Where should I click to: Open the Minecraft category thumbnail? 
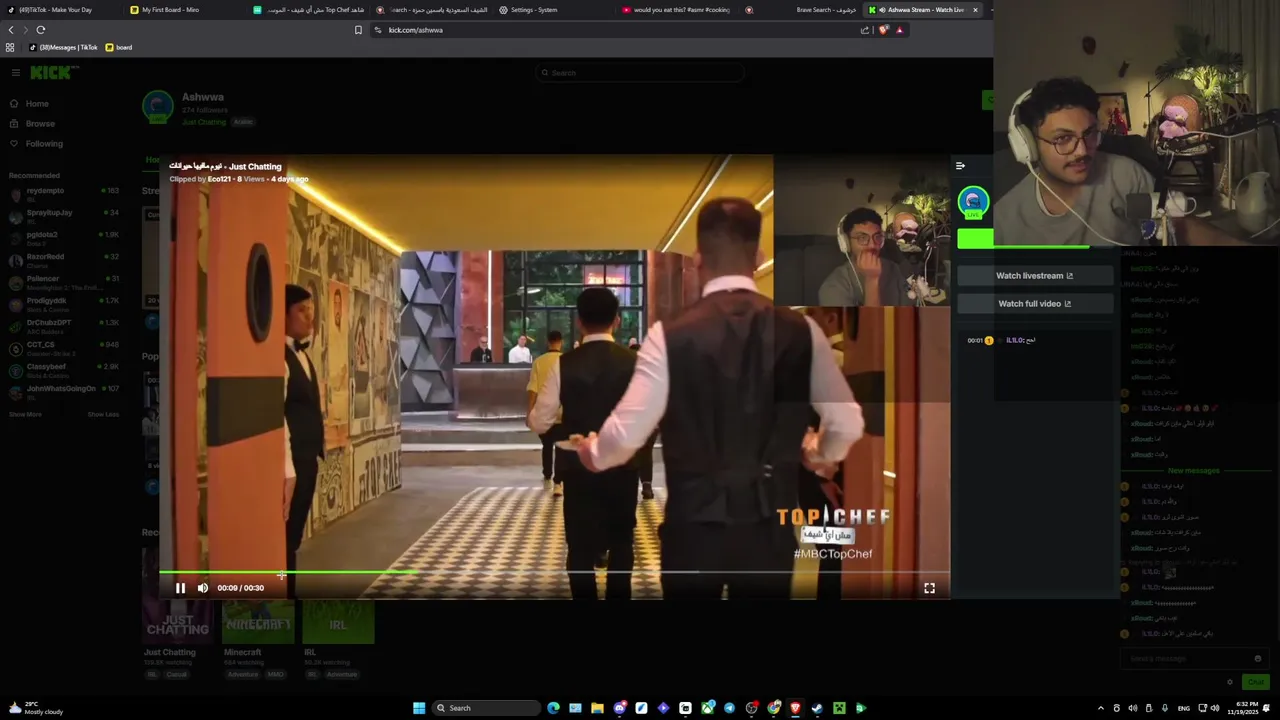click(258, 624)
